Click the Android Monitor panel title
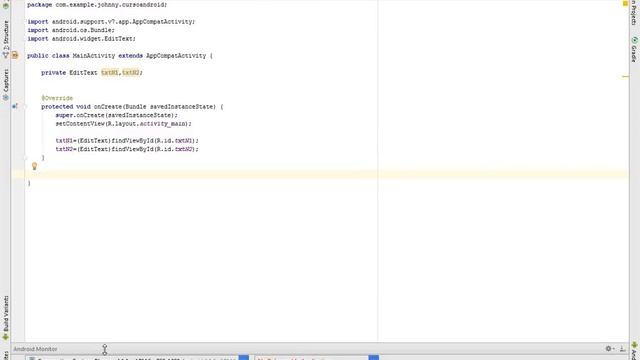 36,349
